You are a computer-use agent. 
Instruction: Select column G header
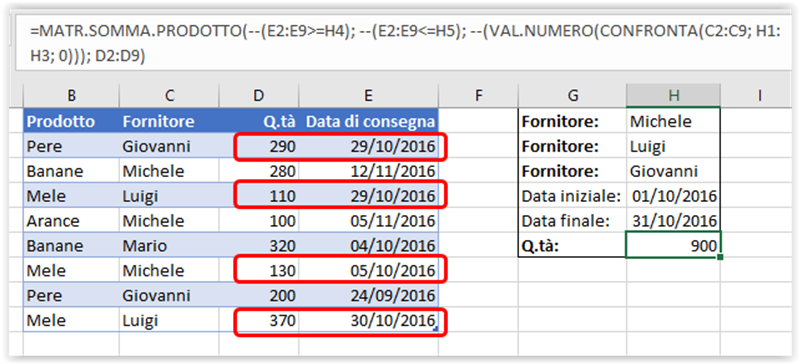572,95
